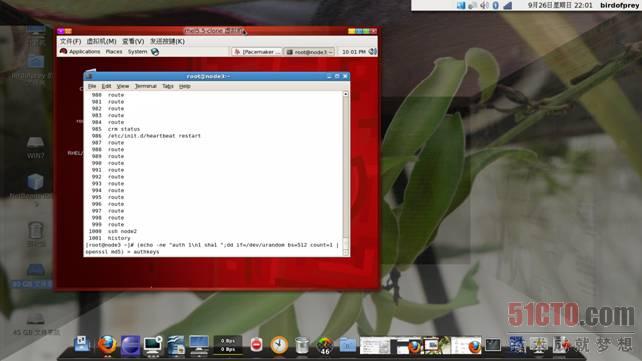Maximize the root@node3 terminal window

click(x=337, y=76)
